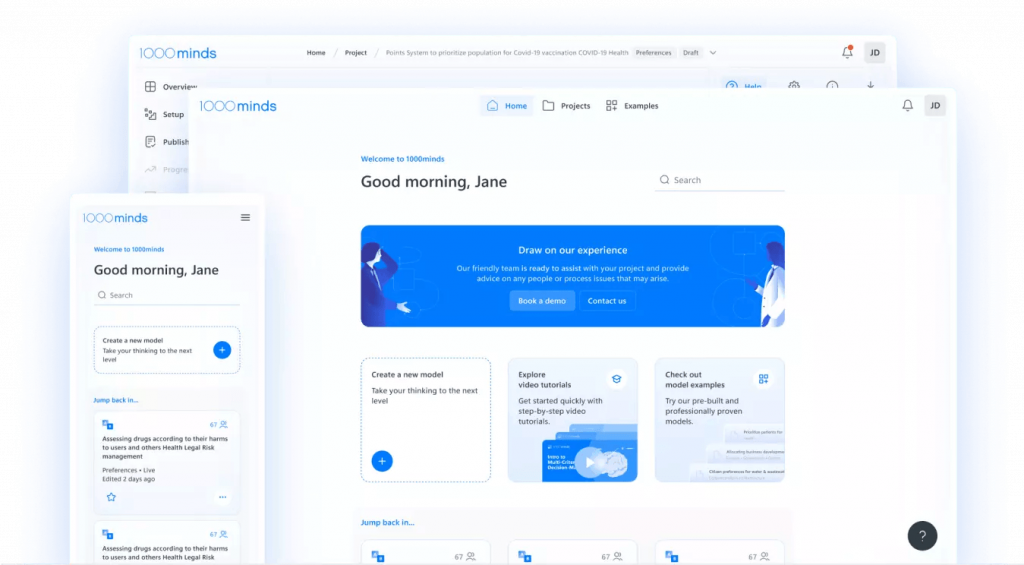
Task: Play the video tutorial thumbnail
Action: [x=590, y=462]
